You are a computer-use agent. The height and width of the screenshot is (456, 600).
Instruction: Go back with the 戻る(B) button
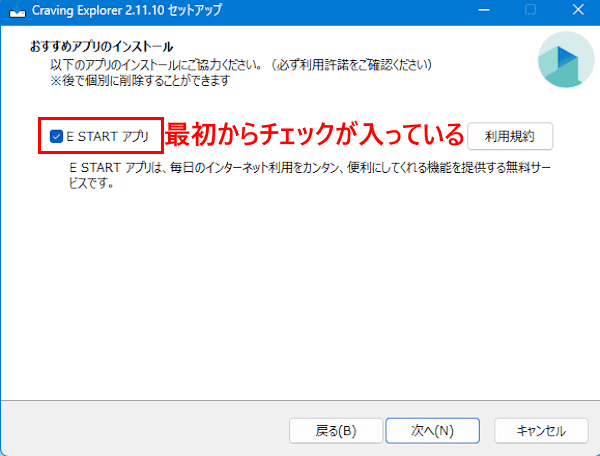[x=336, y=431]
